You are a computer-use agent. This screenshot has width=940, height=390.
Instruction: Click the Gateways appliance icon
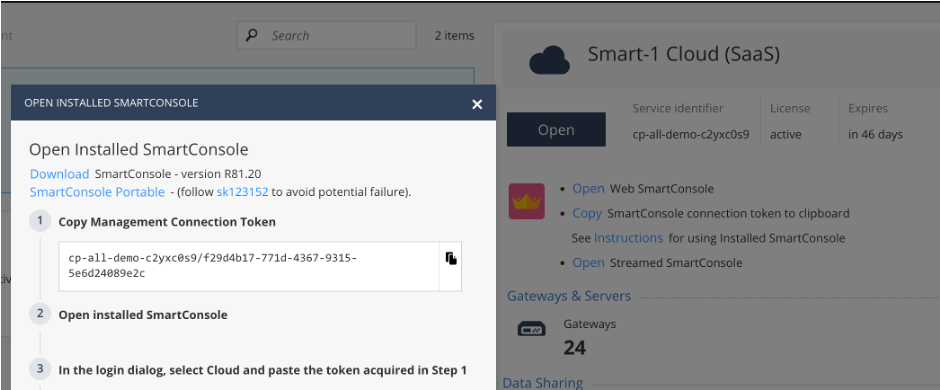pyautogui.click(x=531, y=329)
